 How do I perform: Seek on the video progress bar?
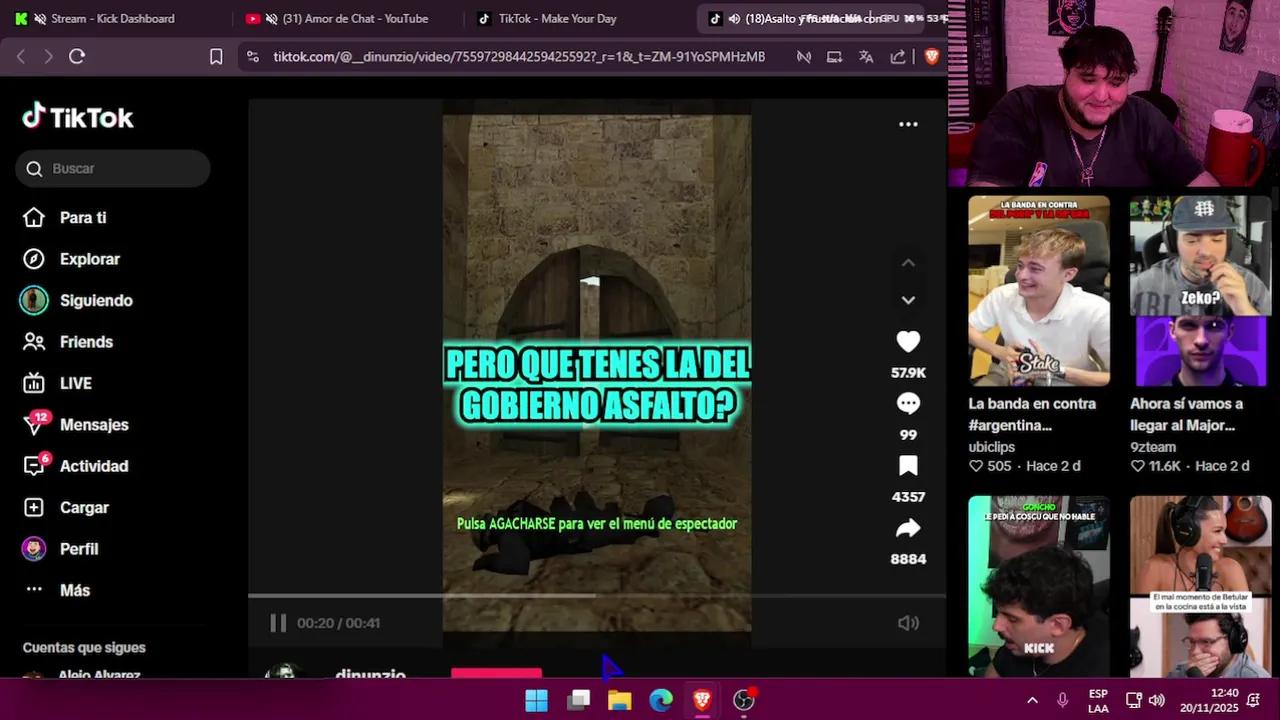coord(597,596)
